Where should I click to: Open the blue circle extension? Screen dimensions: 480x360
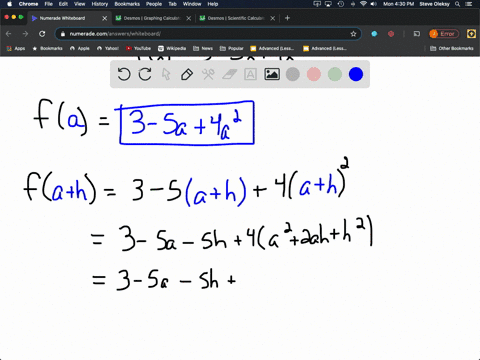[374, 34]
